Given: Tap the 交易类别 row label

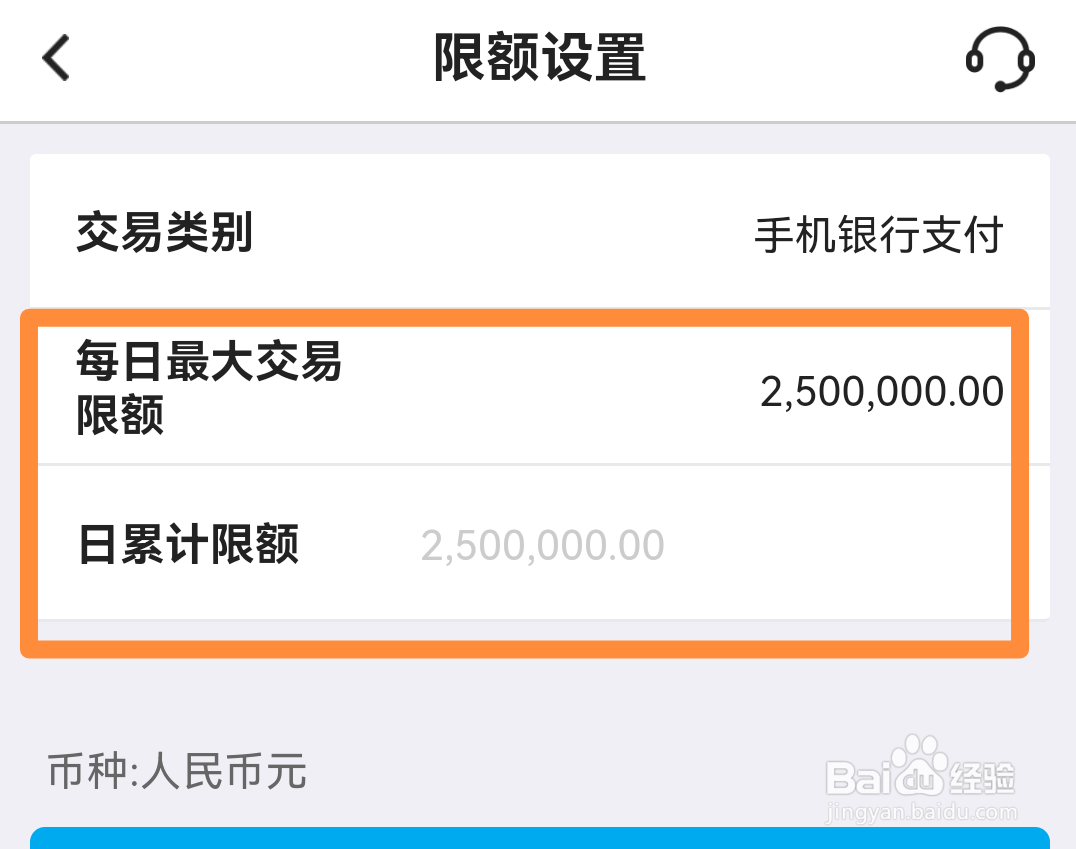Looking at the screenshot, I should (x=163, y=234).
